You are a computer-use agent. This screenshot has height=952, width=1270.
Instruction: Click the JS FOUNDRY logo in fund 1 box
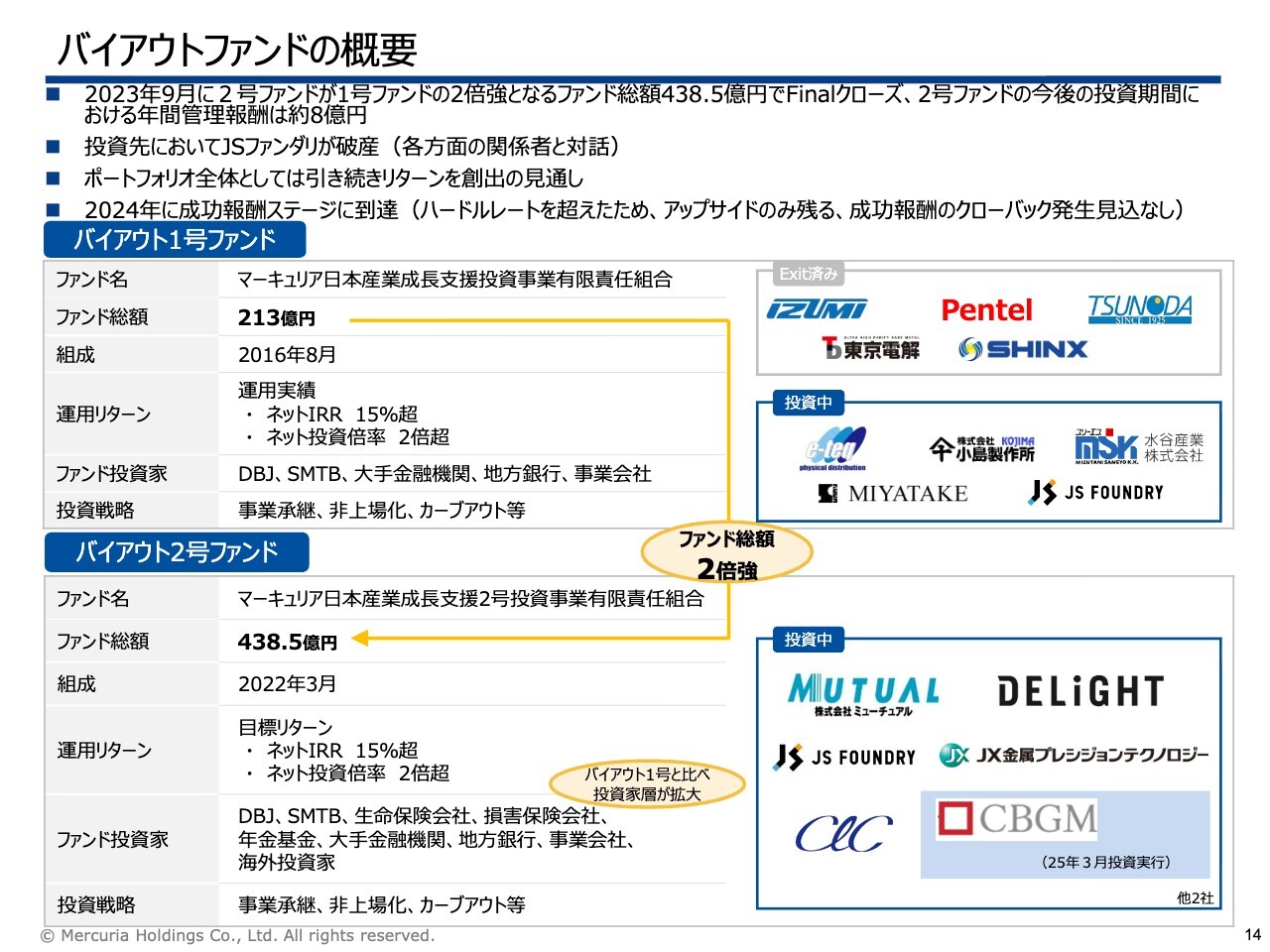[1096, 492]
